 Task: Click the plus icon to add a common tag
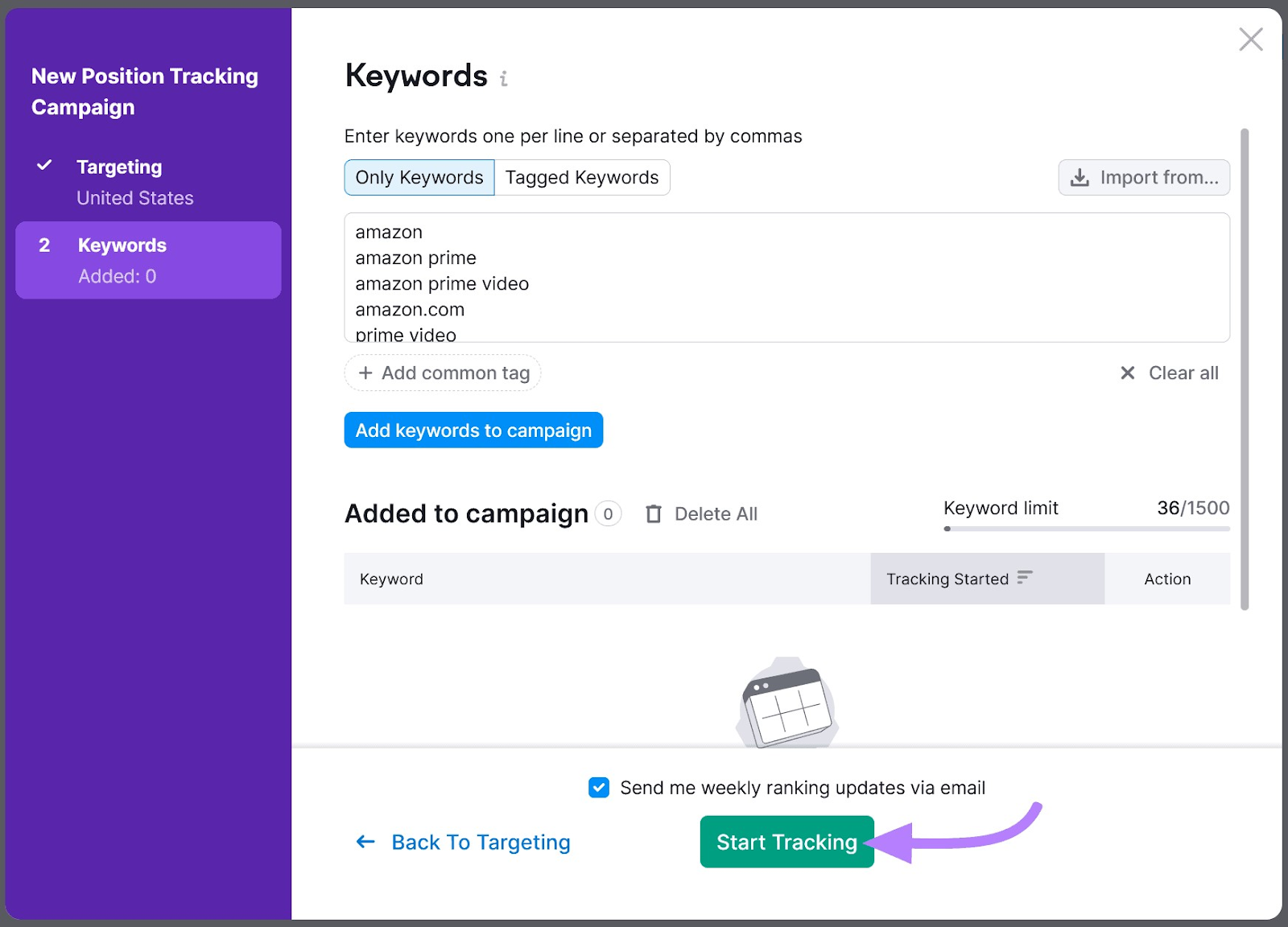tap(366, 373)
